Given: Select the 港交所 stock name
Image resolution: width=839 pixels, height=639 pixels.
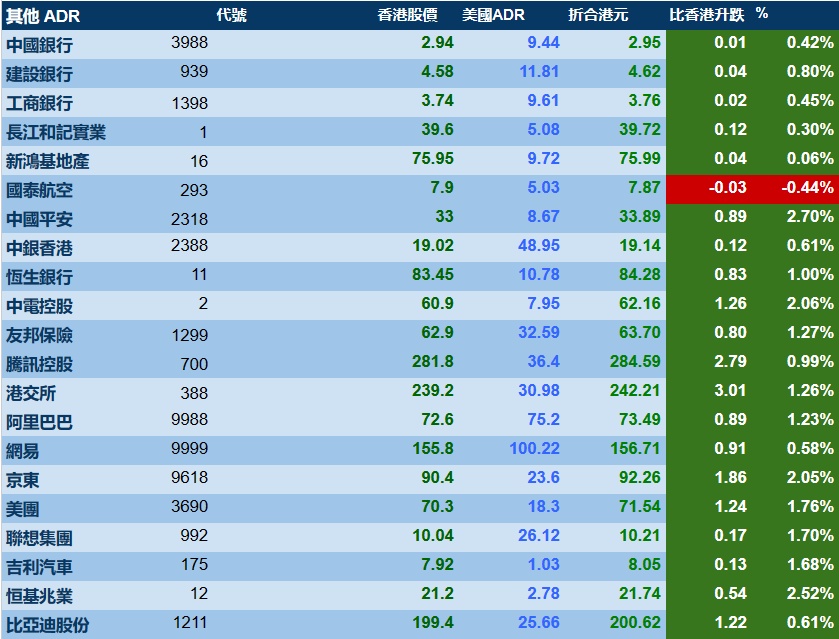Looking at the screenshot, I should (30, 393).
